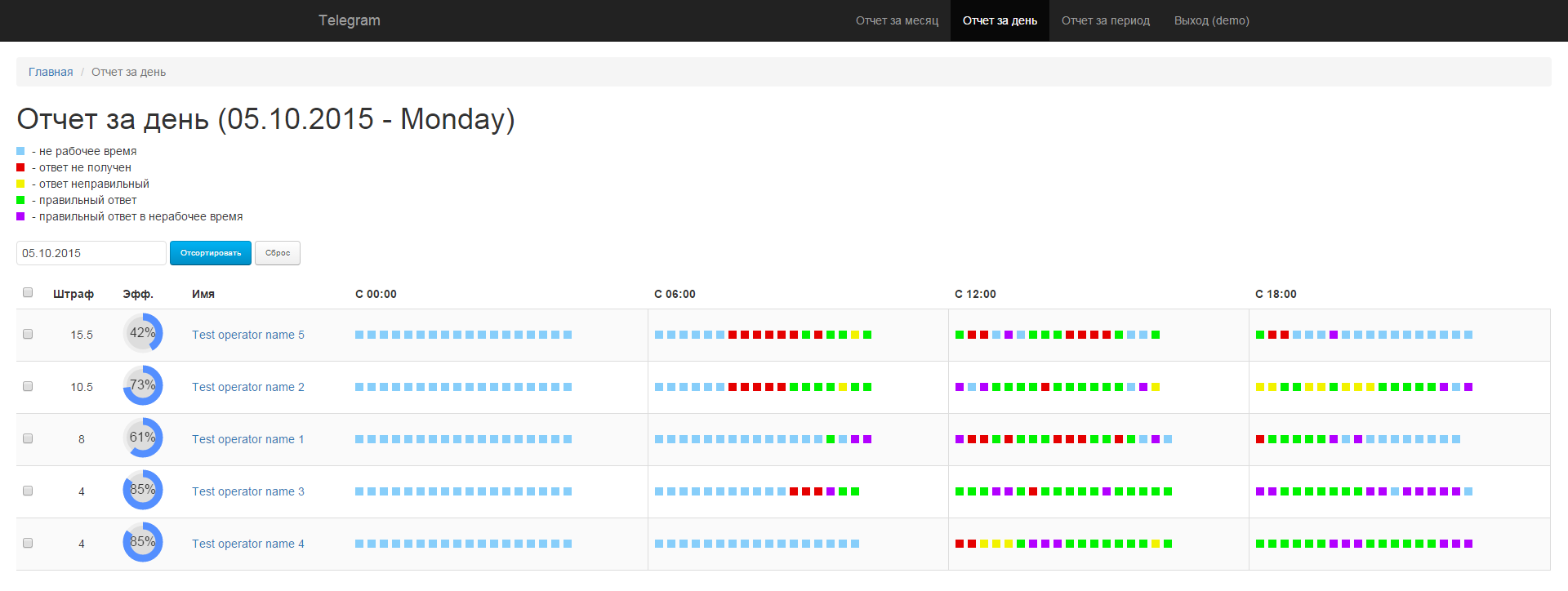Click the 61% efficiency donut chart

[143, 438]
